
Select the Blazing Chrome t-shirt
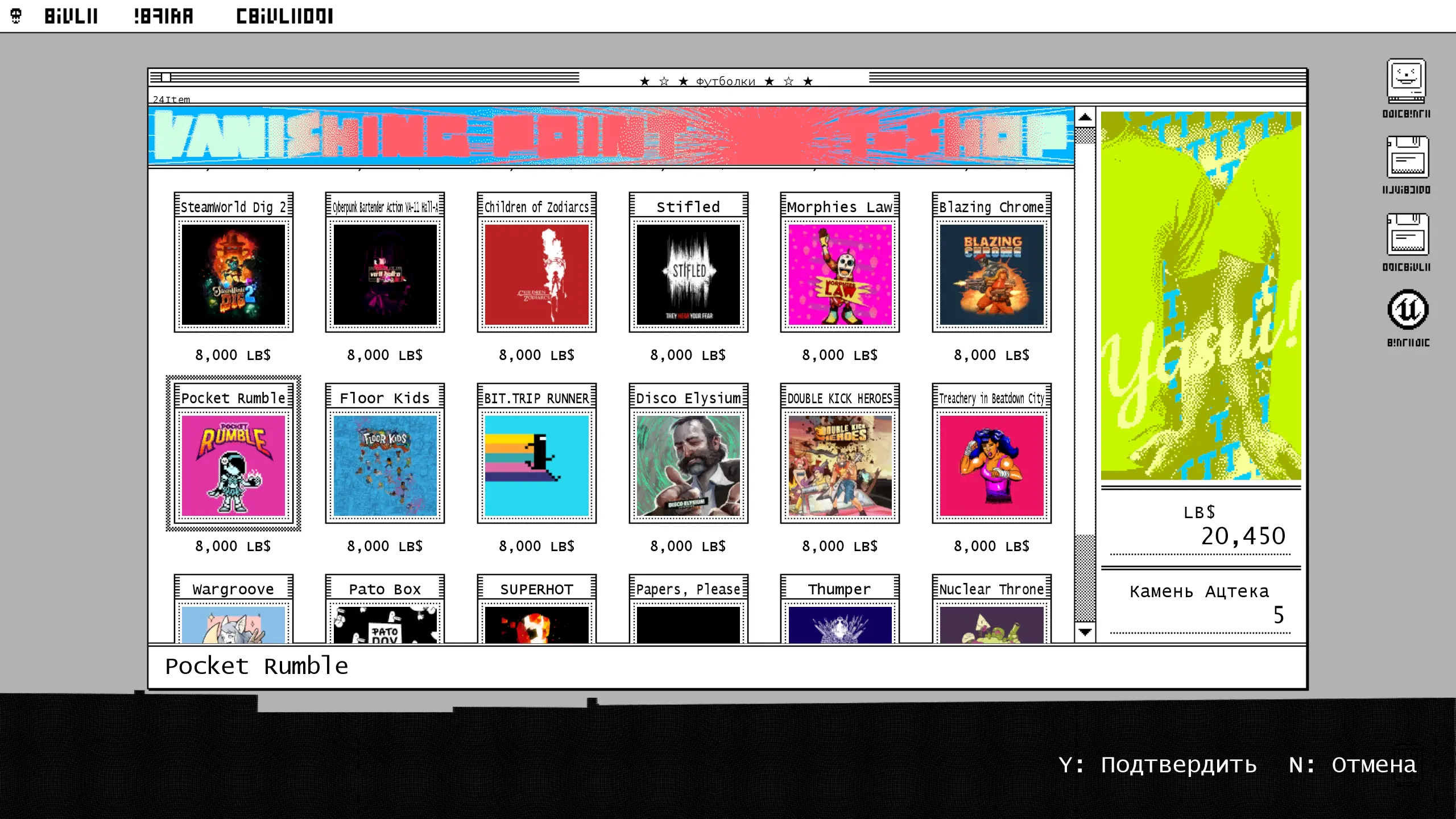click(x=991, y=274)
